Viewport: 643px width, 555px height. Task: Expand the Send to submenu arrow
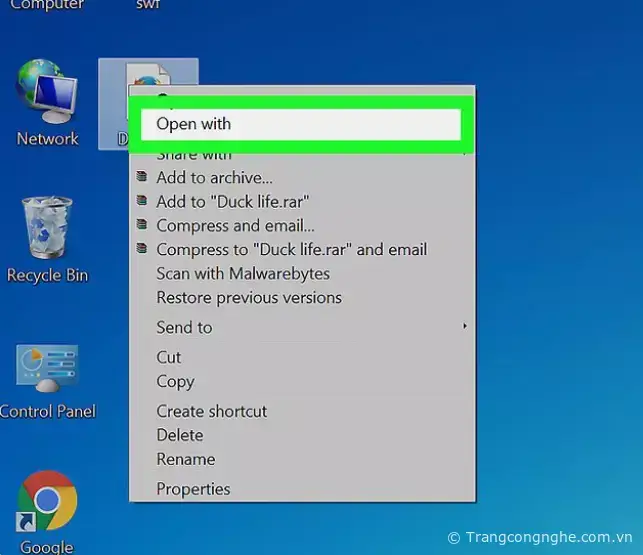464,327
